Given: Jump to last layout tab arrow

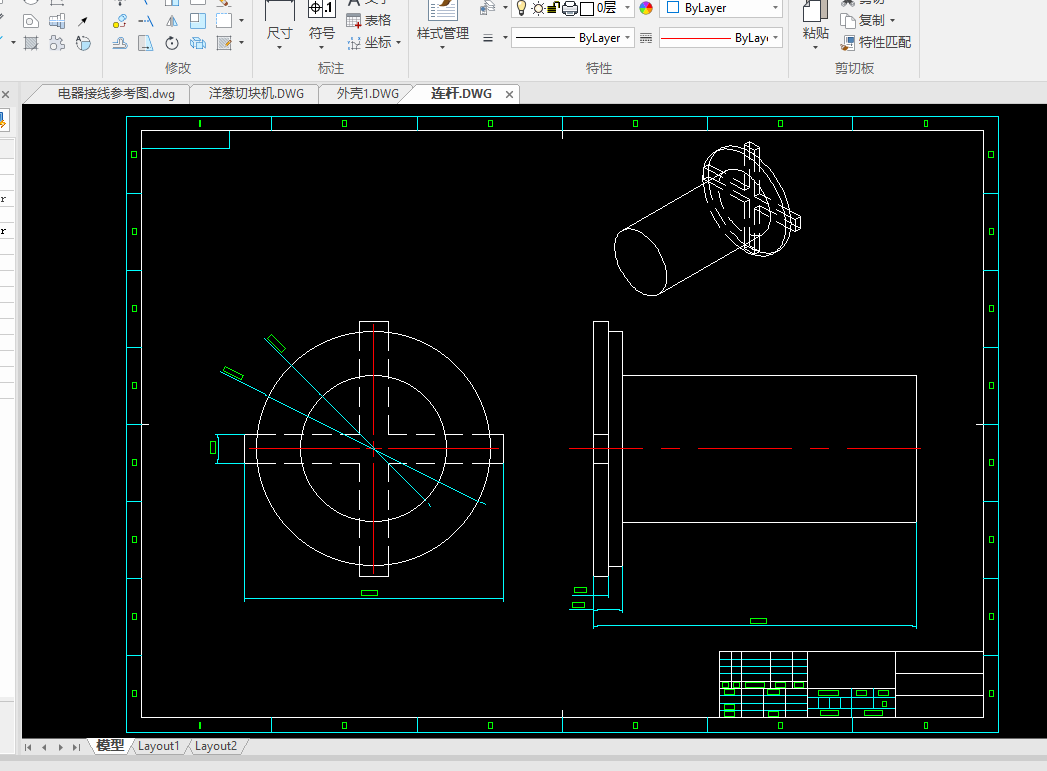Looking at the screenshot, I should 76,747.
